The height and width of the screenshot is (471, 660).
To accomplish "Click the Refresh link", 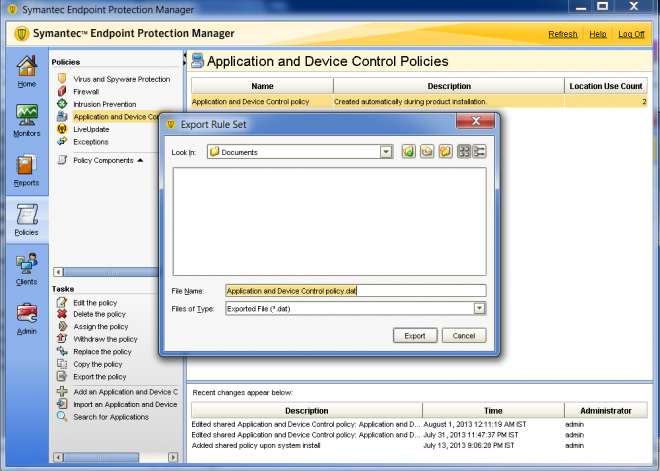I will point(563,34).
